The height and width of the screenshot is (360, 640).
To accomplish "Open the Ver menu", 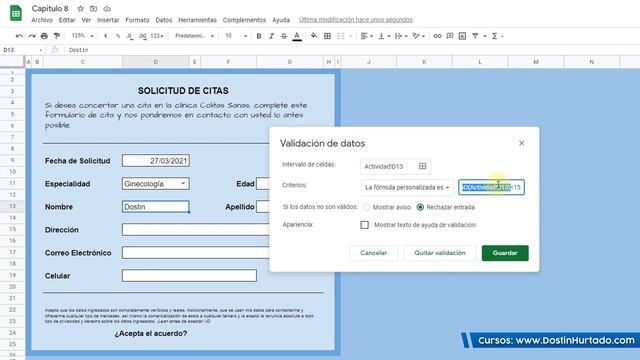I will point(86,20).
